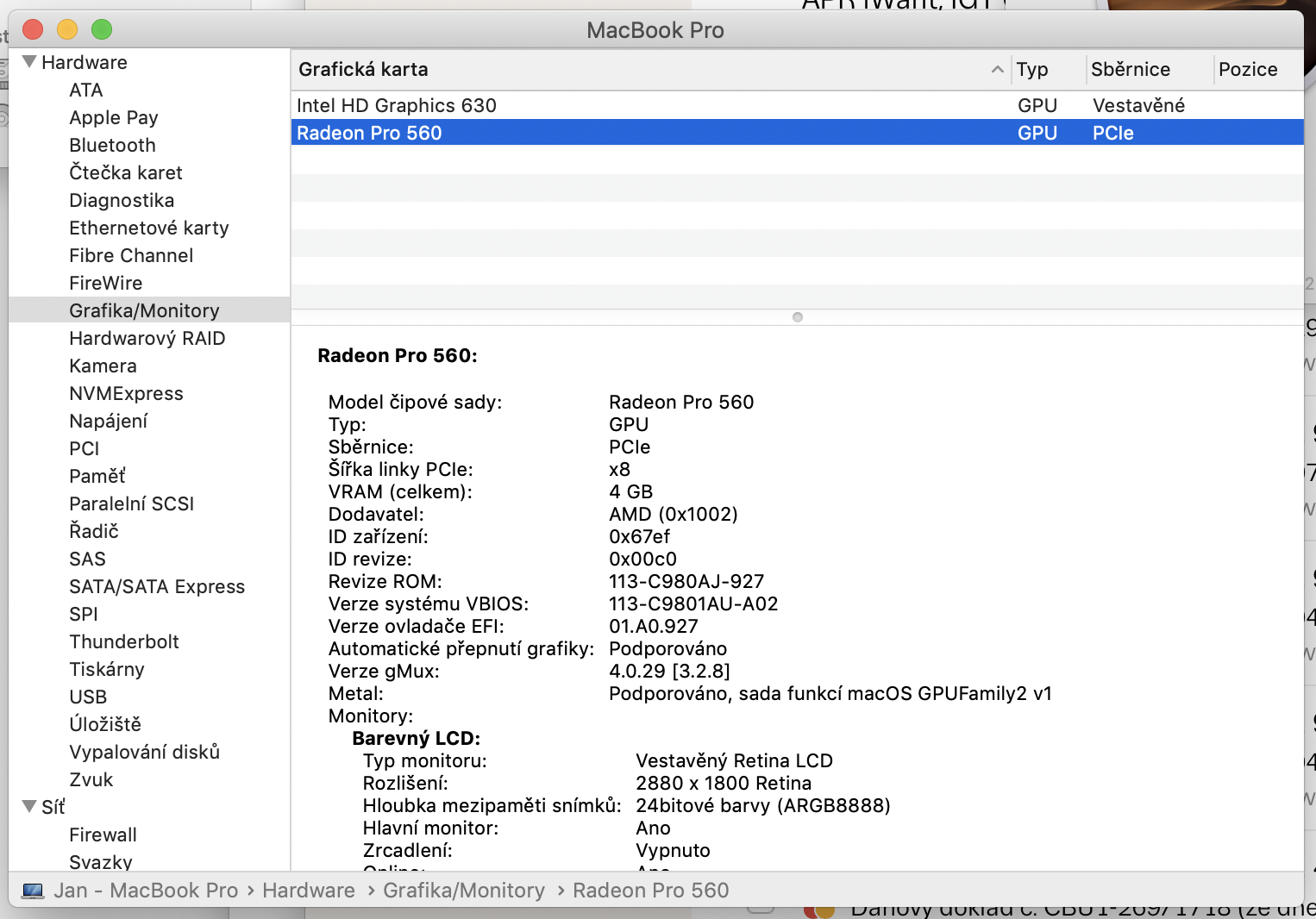Select Svazky under Síť
This screenshot has height=919, width=1316.
[101, 862]
